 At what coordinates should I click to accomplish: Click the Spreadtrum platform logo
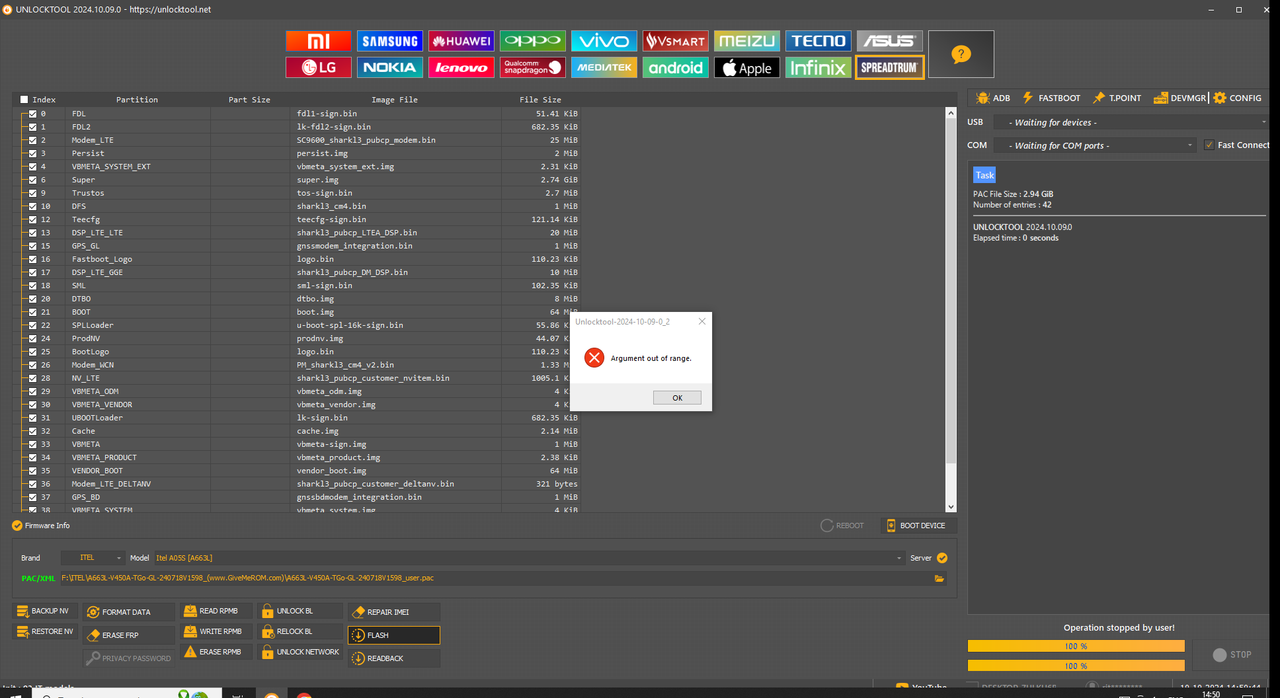tap(889, 68)
